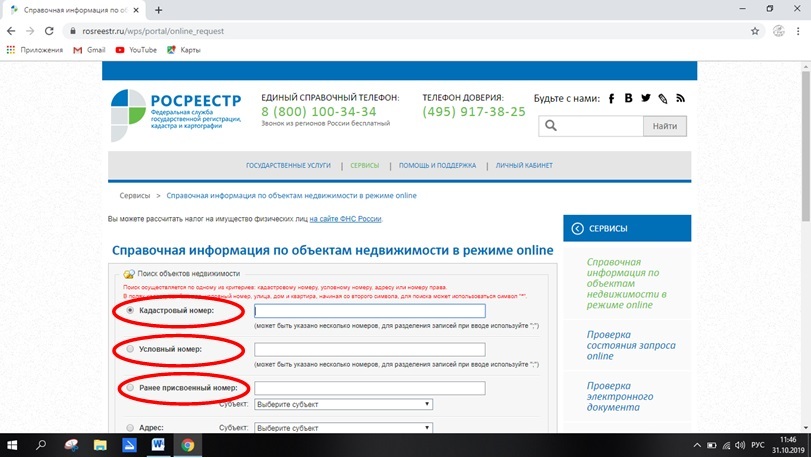Select the Условный номер radio button

coord(130,349)
